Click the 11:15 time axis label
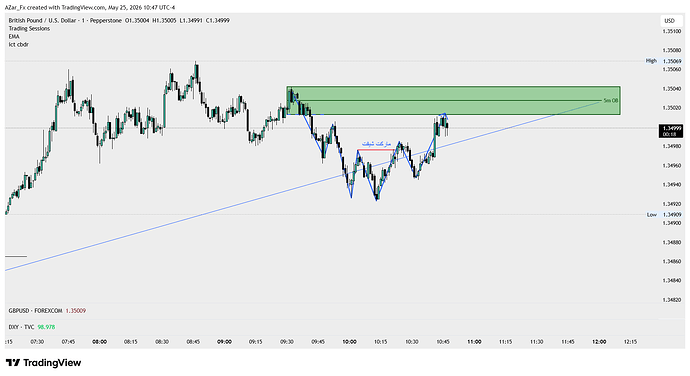The width and height of the screenshot is (690, 376). [x=506, y=342]
